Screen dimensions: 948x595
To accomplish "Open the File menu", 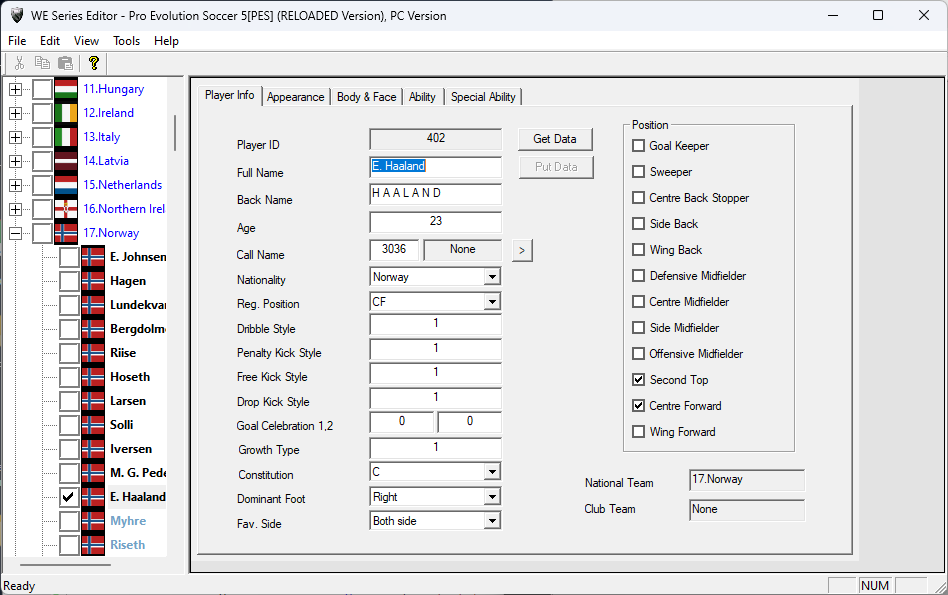I will (17, 41).
